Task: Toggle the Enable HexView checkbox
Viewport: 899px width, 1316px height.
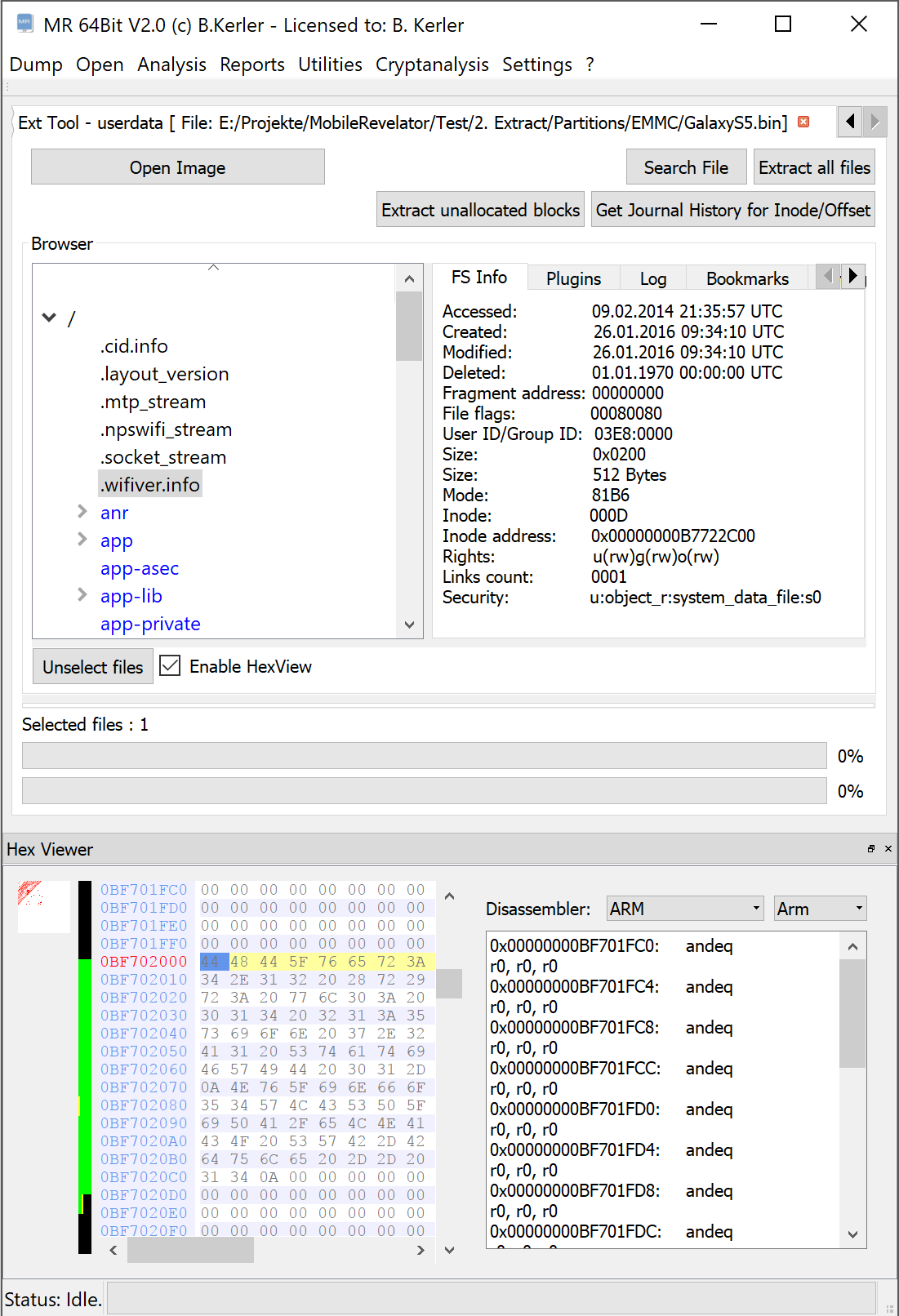Action: pyautogui.click(x=170, y=665)
